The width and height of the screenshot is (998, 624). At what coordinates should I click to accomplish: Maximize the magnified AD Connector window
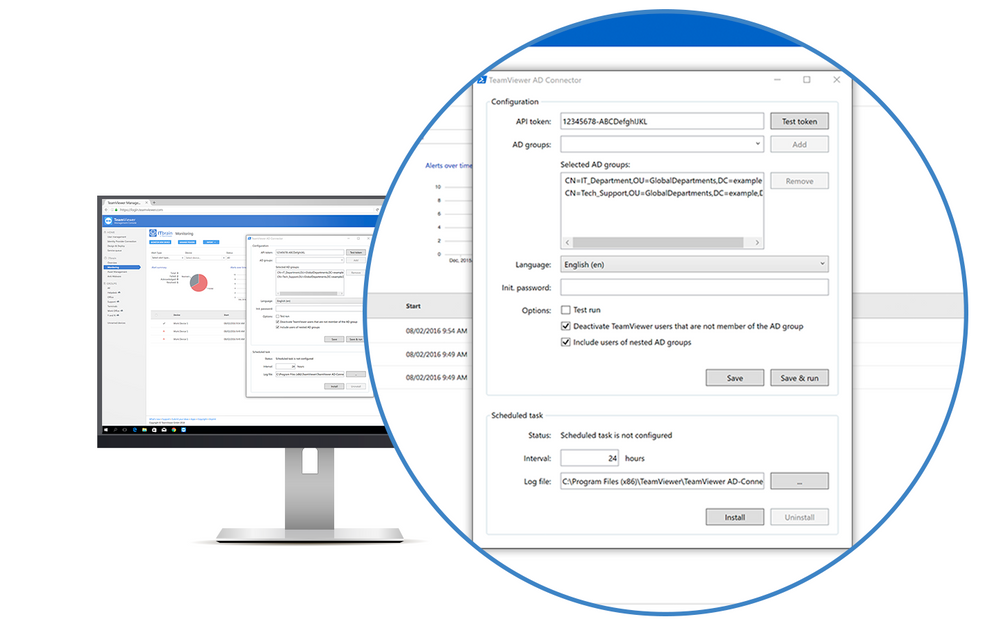(x=806, y=80)
